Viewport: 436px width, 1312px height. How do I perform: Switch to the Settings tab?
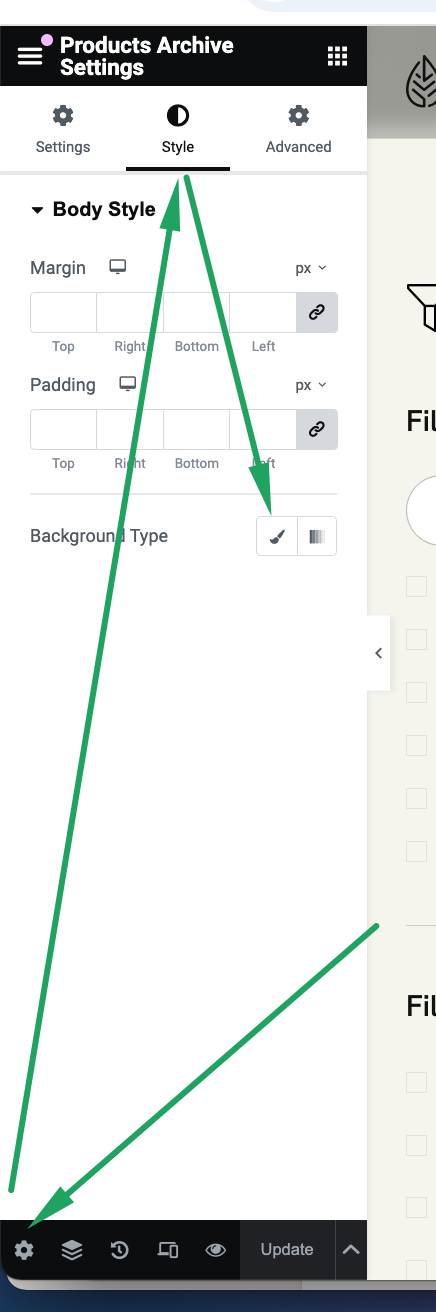pos(63,130)
